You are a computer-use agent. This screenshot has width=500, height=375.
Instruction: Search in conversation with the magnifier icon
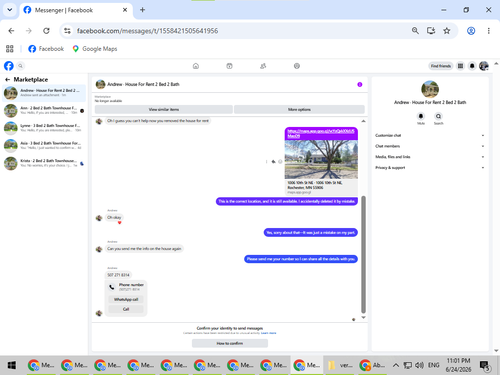pyautogui.click(x=438, y=116)
